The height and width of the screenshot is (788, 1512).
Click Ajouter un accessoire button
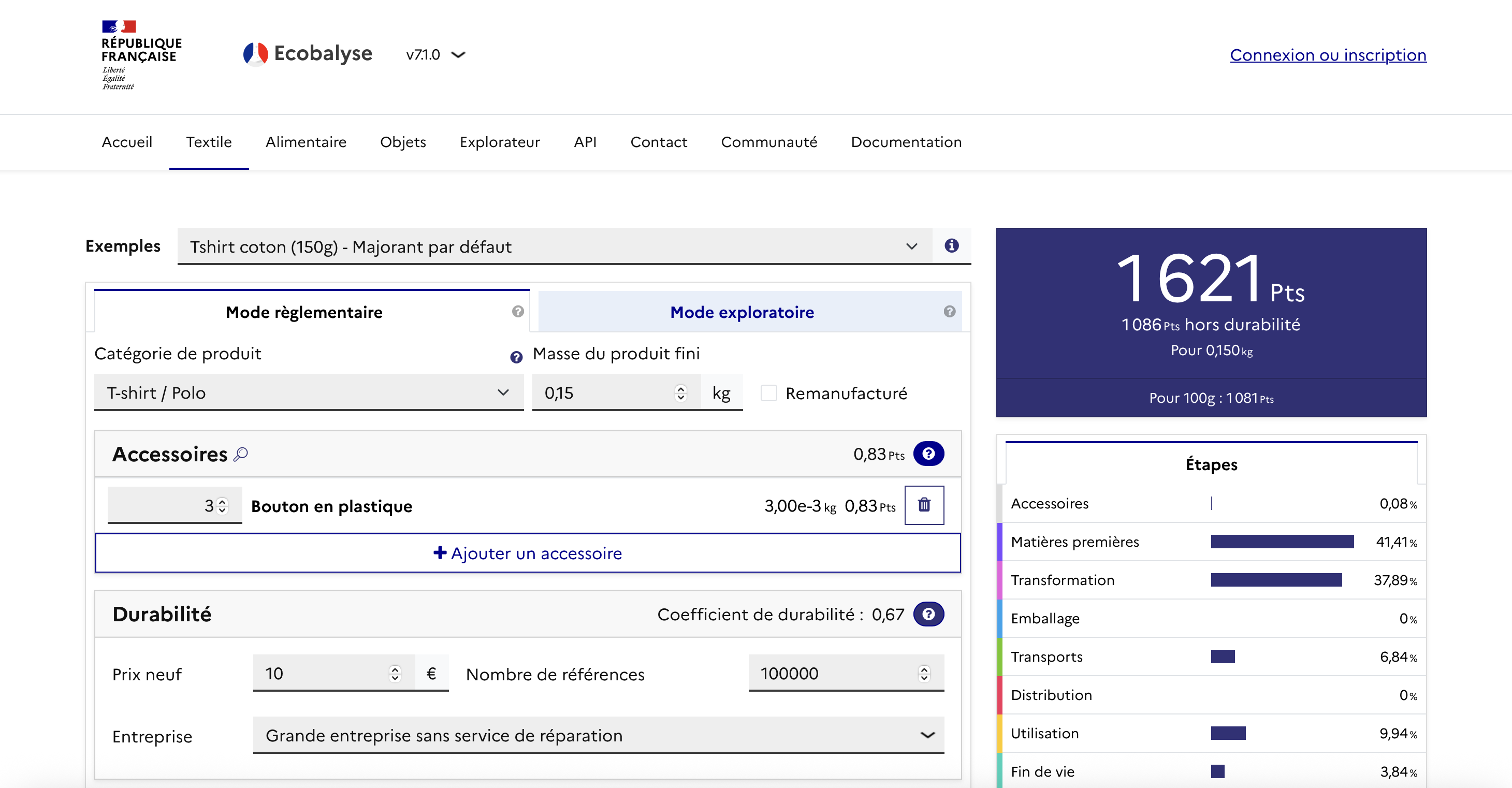[x=527, y=553]
